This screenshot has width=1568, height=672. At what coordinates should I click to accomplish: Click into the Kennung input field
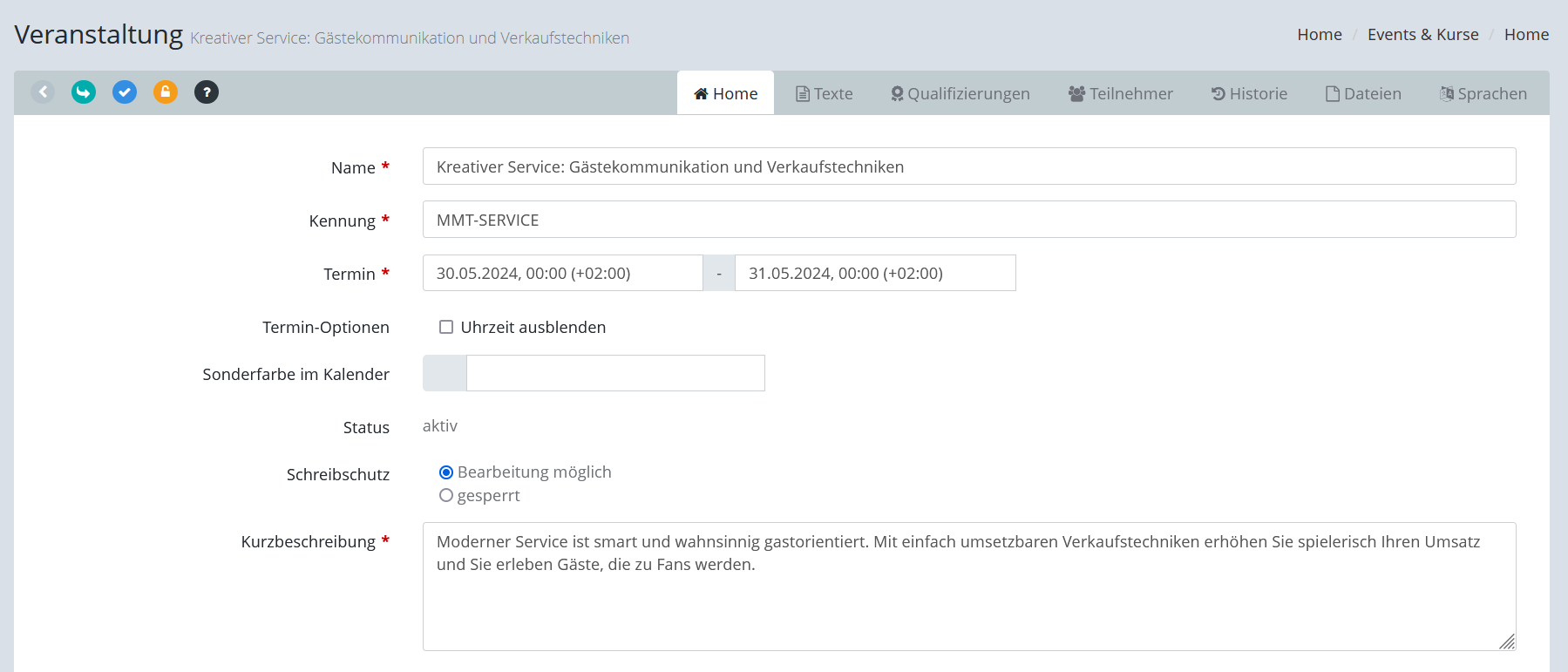pos(968,220)
